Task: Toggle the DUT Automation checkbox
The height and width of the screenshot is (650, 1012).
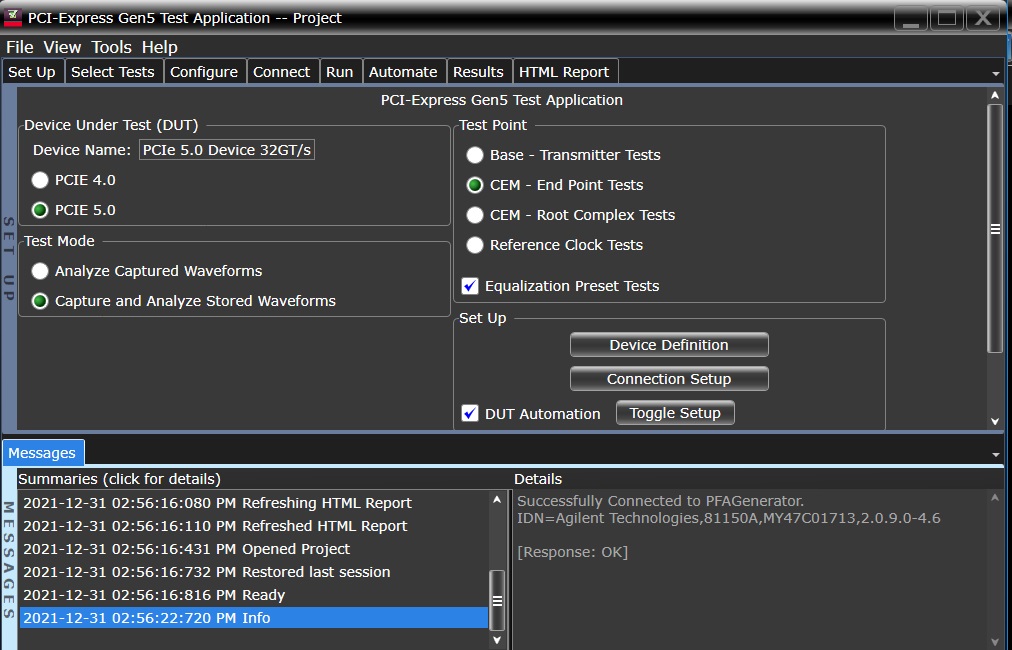Action: 470,413
